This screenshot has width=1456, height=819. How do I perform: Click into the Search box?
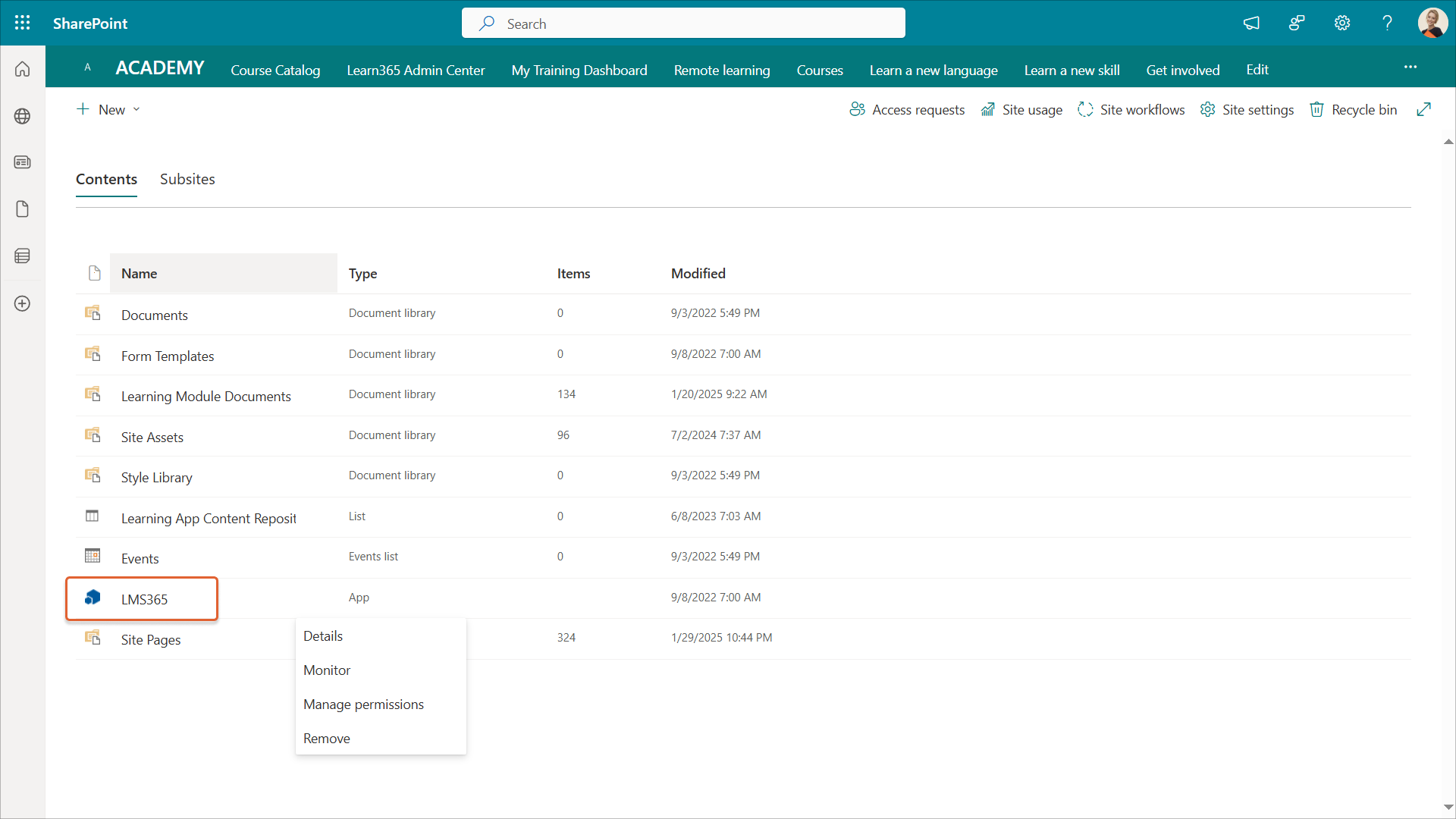point(683,23)
